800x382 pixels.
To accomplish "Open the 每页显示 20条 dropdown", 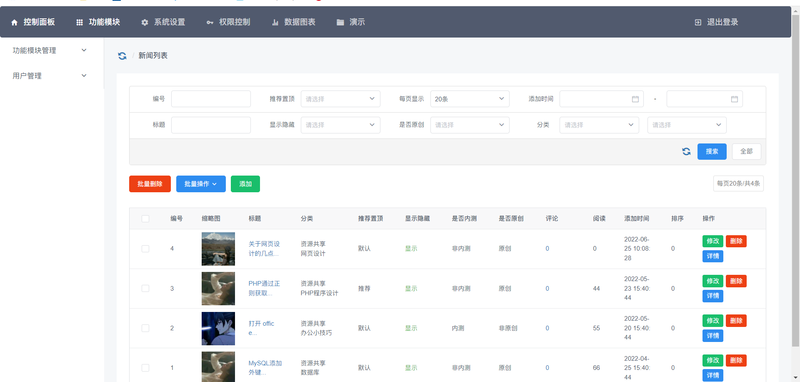I will pyautogui.click(x=470, y=99).
